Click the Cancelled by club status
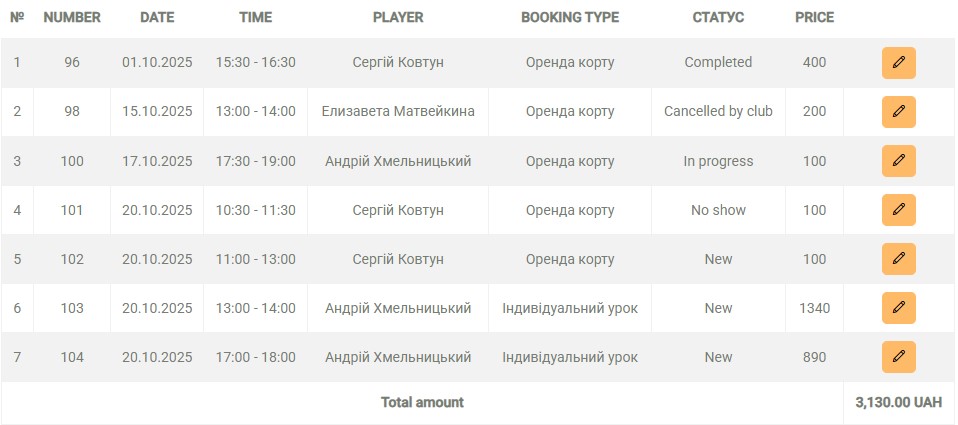Image resolution: width=958 pixels, height=425 pixels. click(718, 111)
